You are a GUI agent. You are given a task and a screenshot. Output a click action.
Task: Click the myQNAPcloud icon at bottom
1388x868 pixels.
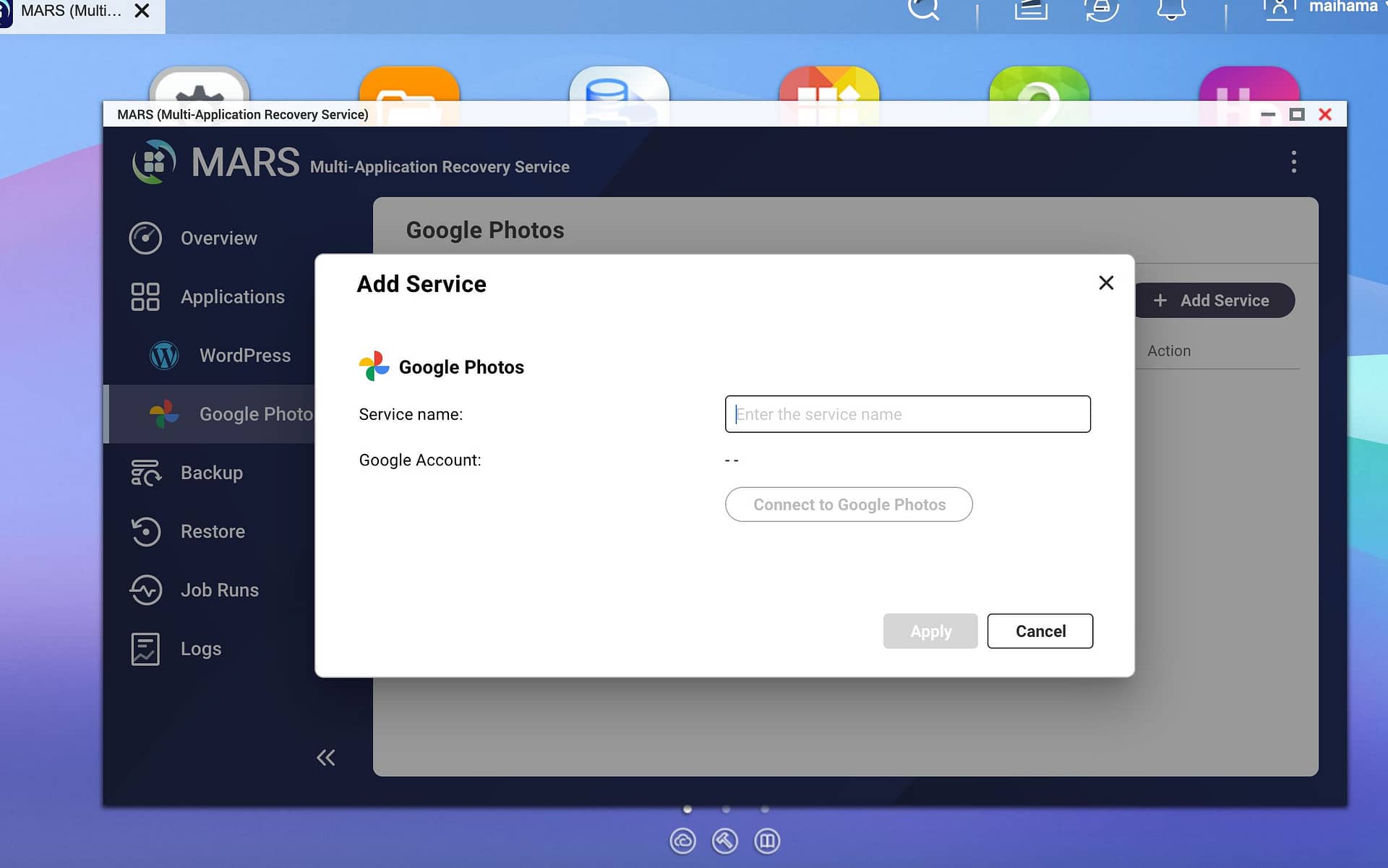point(682,841)
